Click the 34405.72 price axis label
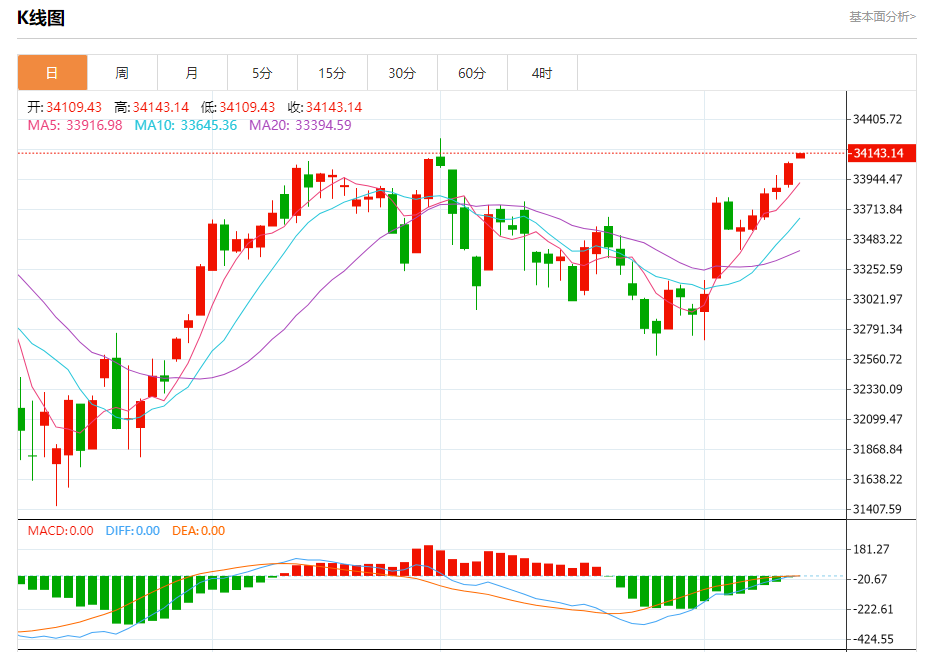 click(x=878, y=119)
